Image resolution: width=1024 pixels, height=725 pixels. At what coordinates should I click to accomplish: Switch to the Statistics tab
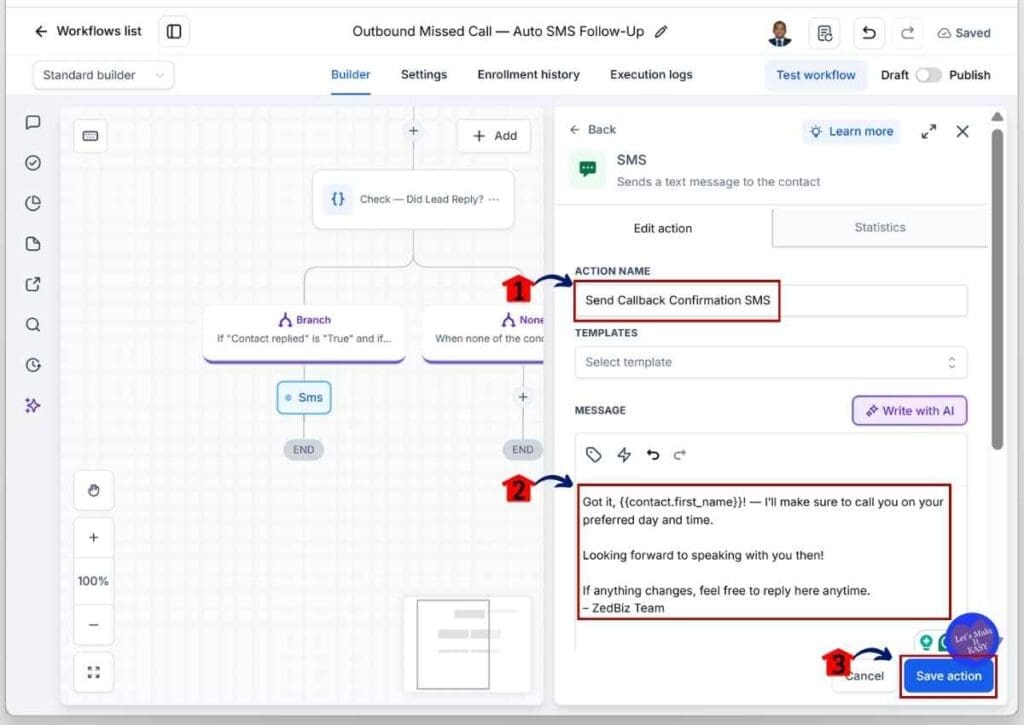pyautogui.click(x=880, y=227)
